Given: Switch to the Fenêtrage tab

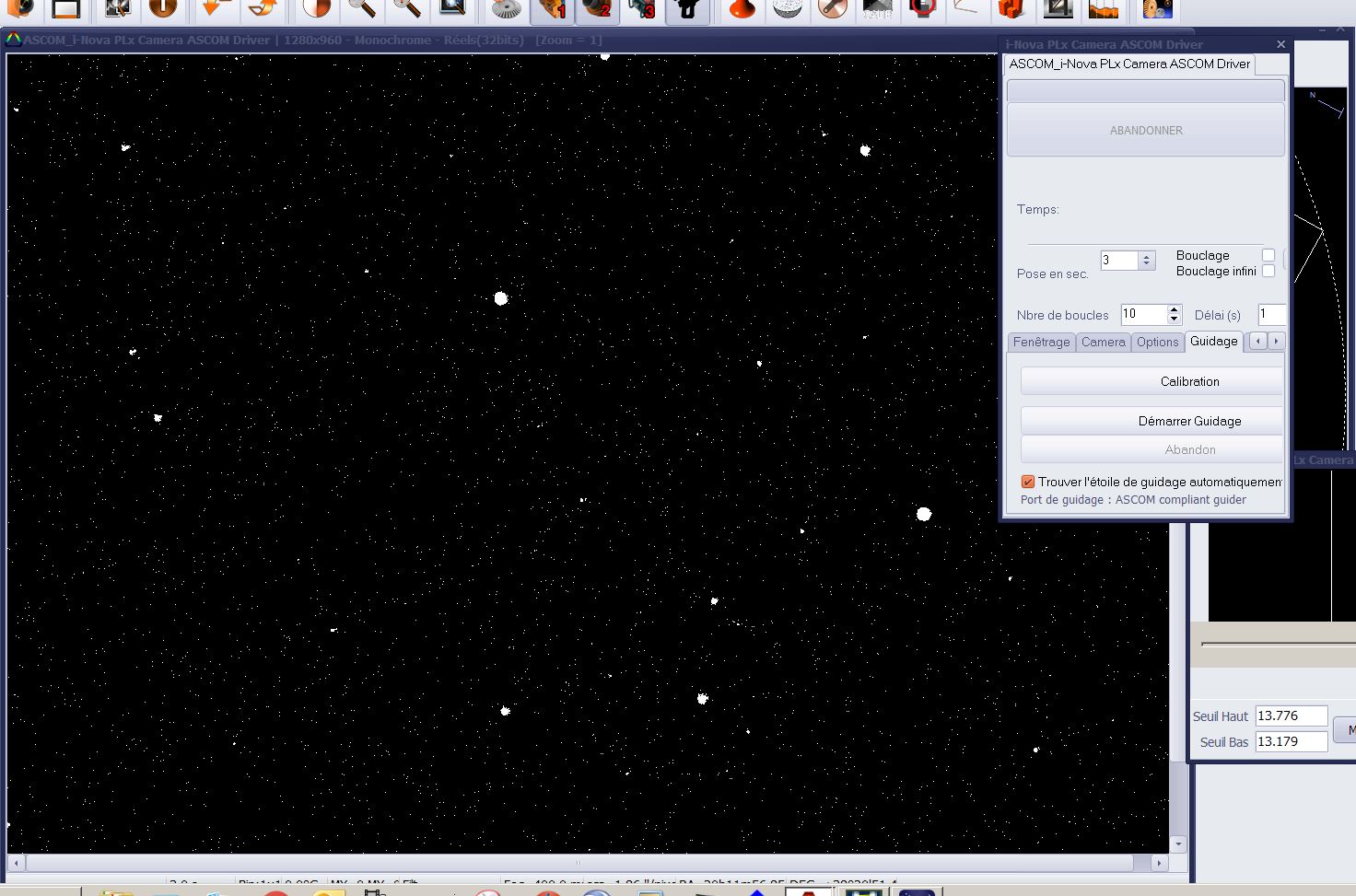Looking at the screenshot, I should point(1041,342).
